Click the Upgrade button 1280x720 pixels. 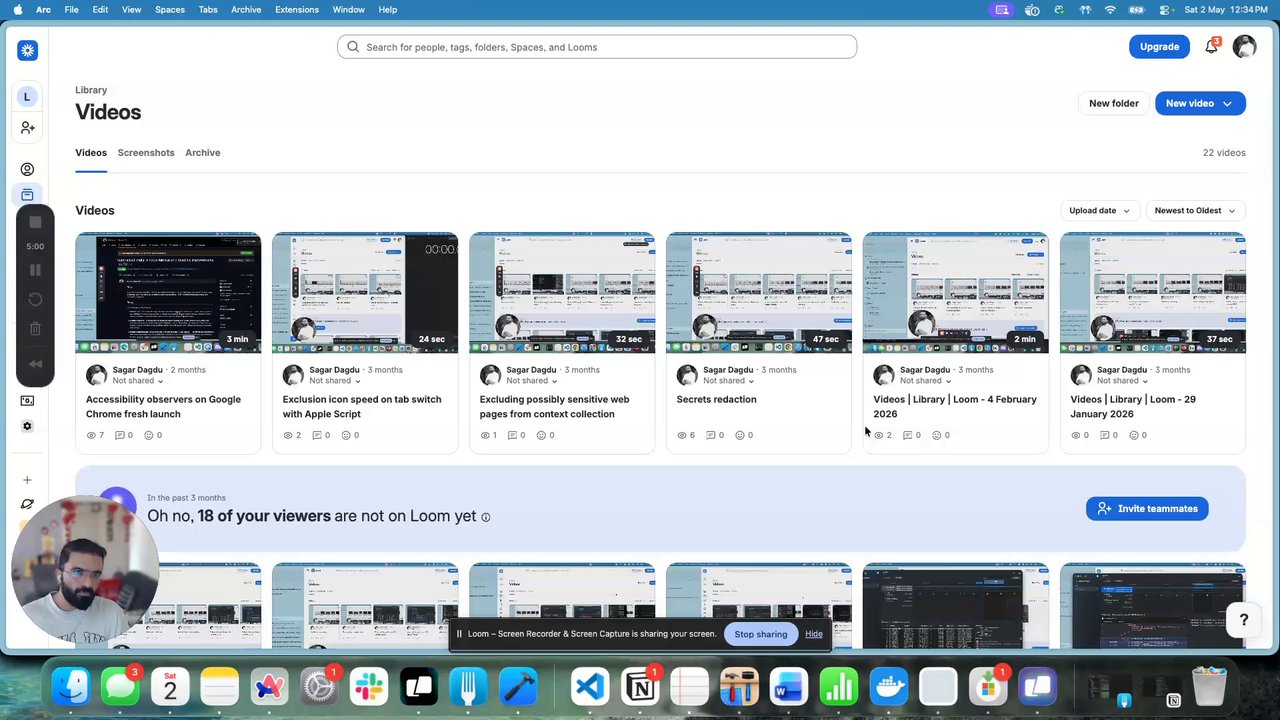point(1159,47)
